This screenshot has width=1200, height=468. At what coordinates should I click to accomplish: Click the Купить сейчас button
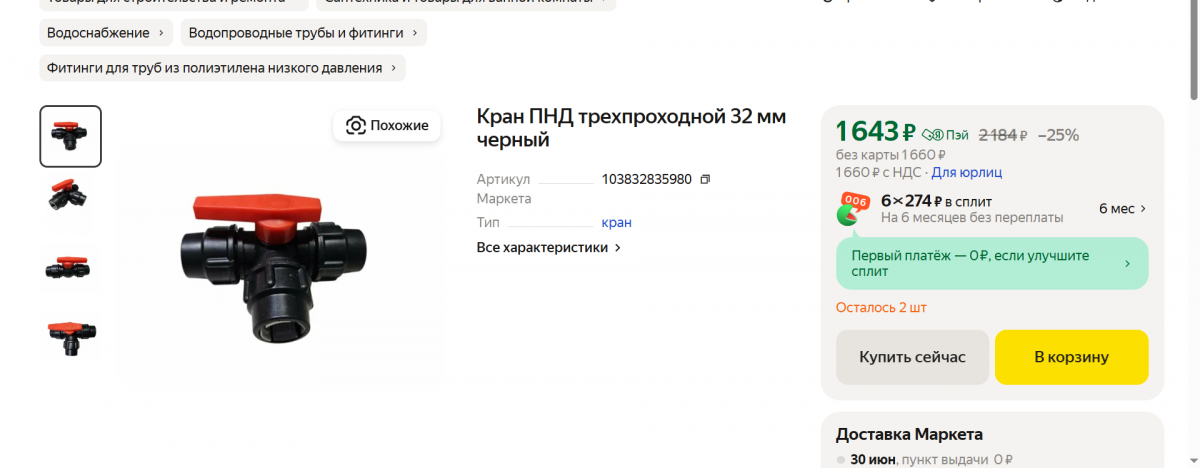pyautogui.click(x=912, y=357)
